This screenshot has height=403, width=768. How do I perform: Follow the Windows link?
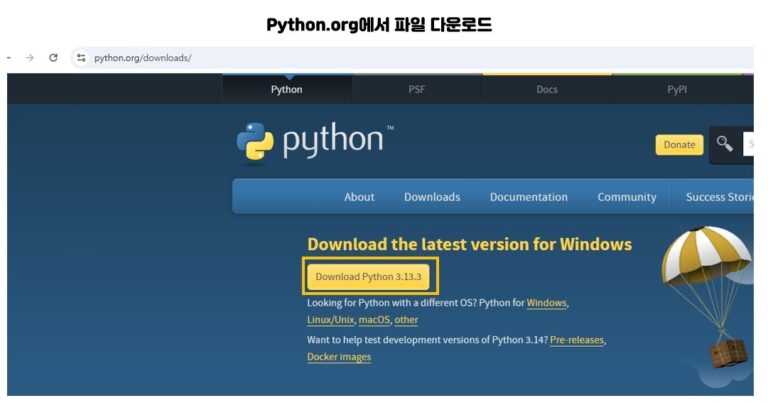point(546,303)
